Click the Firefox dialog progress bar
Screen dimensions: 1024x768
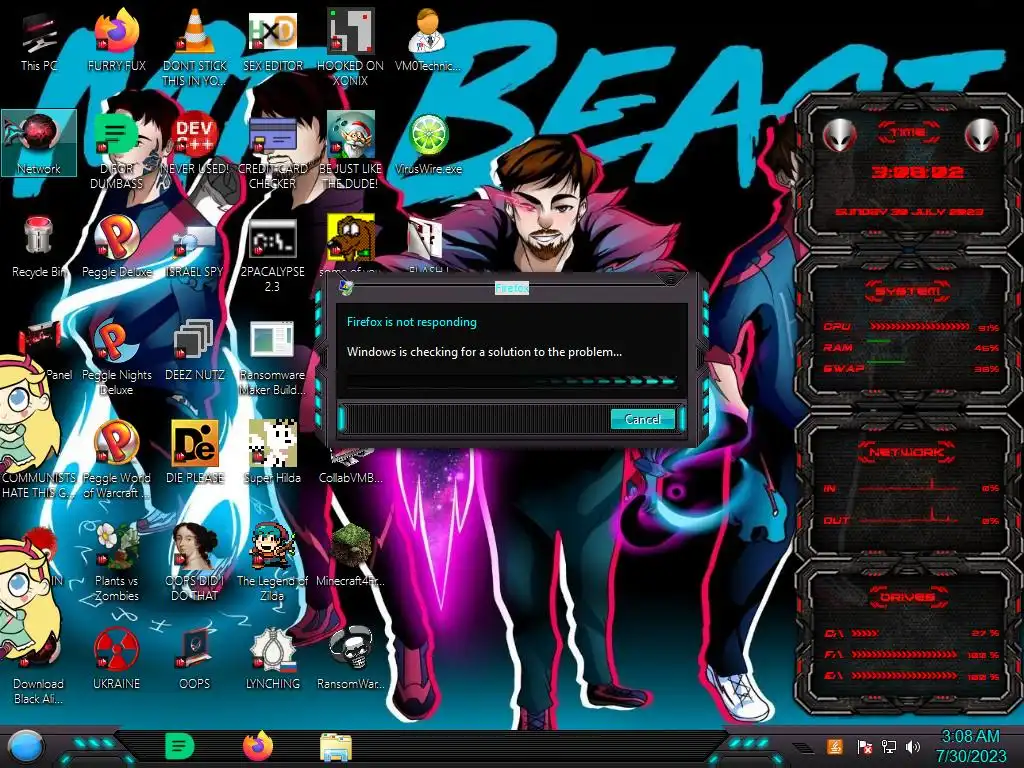511,381
